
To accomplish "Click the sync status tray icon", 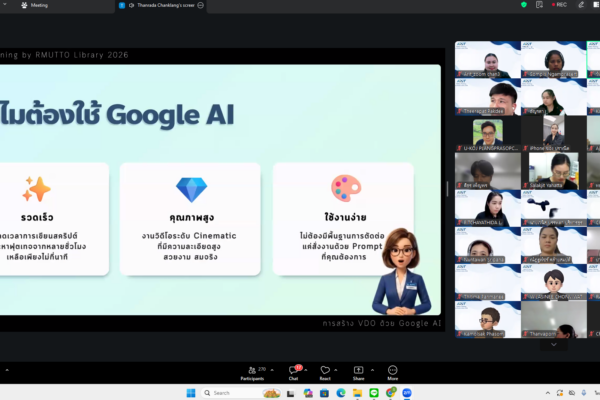I will click(x=560, y=393).
